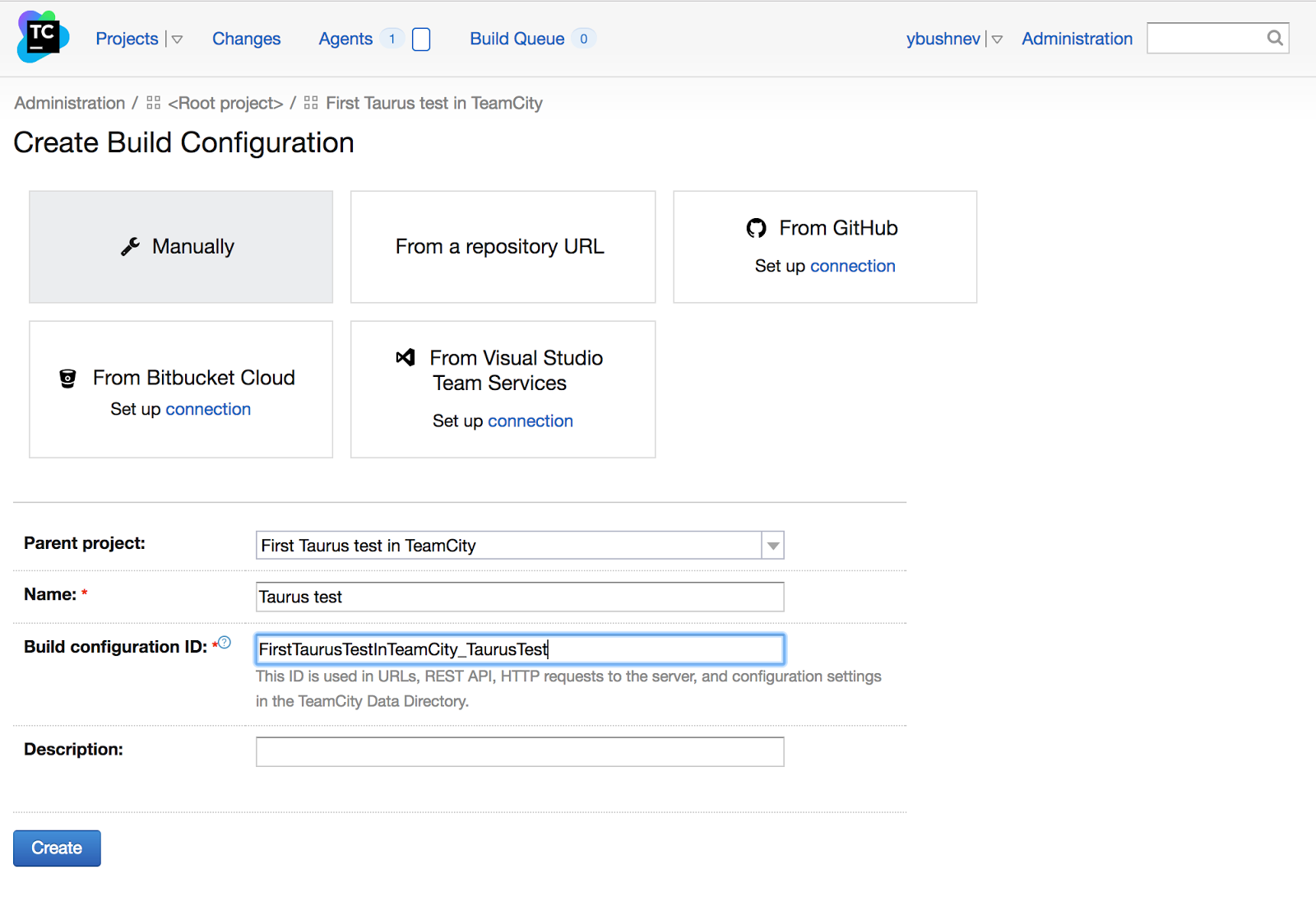
Task: Click the Visual Studio logo icon
Action: click(x=405, y=357)
